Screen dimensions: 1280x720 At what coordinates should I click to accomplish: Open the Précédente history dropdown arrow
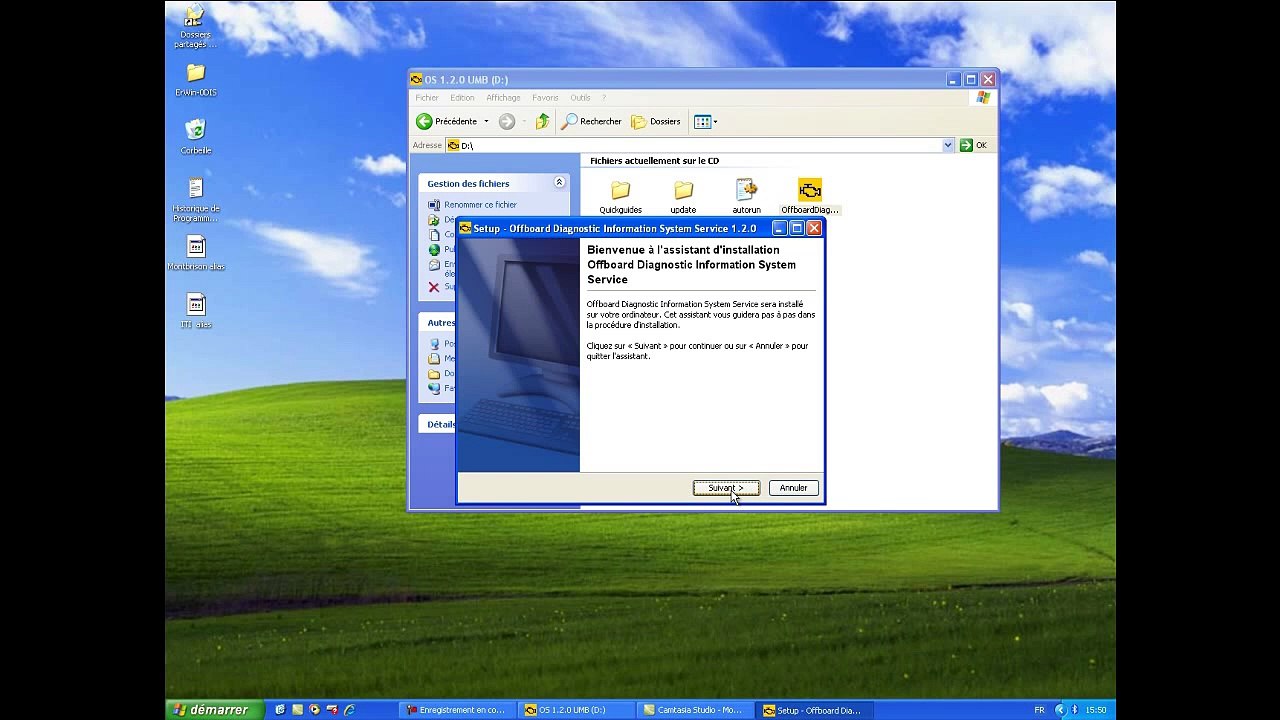pyautogui.click(x=487, y=121)
